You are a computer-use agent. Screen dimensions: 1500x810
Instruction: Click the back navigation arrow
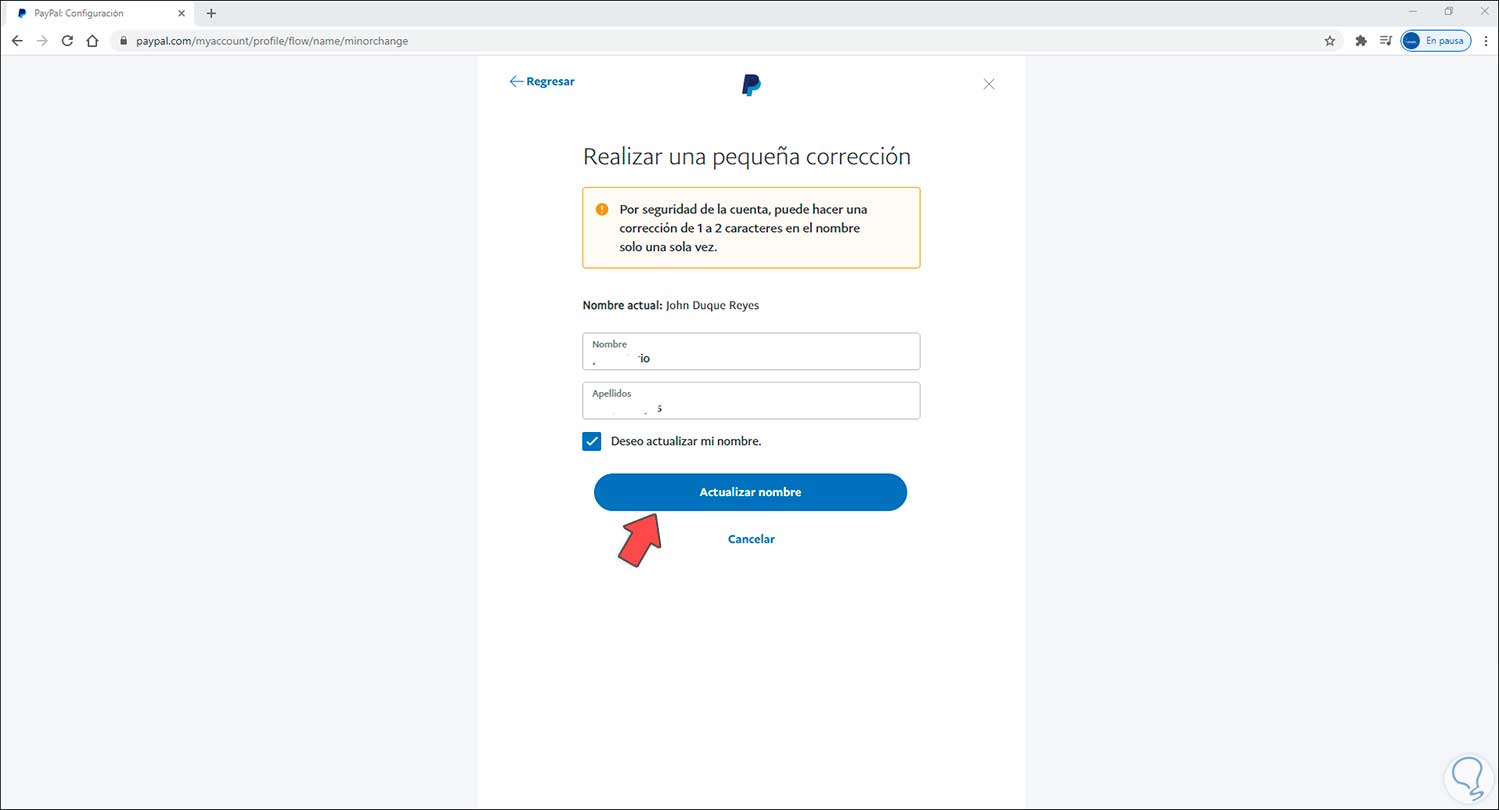pos(17,41)
